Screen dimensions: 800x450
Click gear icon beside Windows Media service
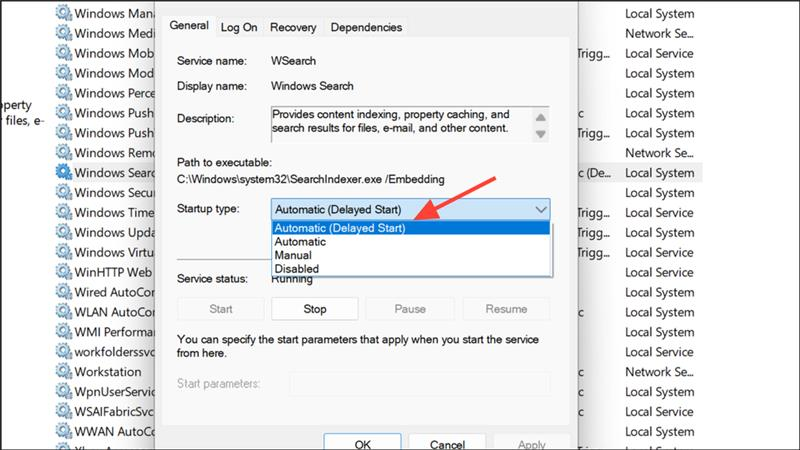(64, 33)
